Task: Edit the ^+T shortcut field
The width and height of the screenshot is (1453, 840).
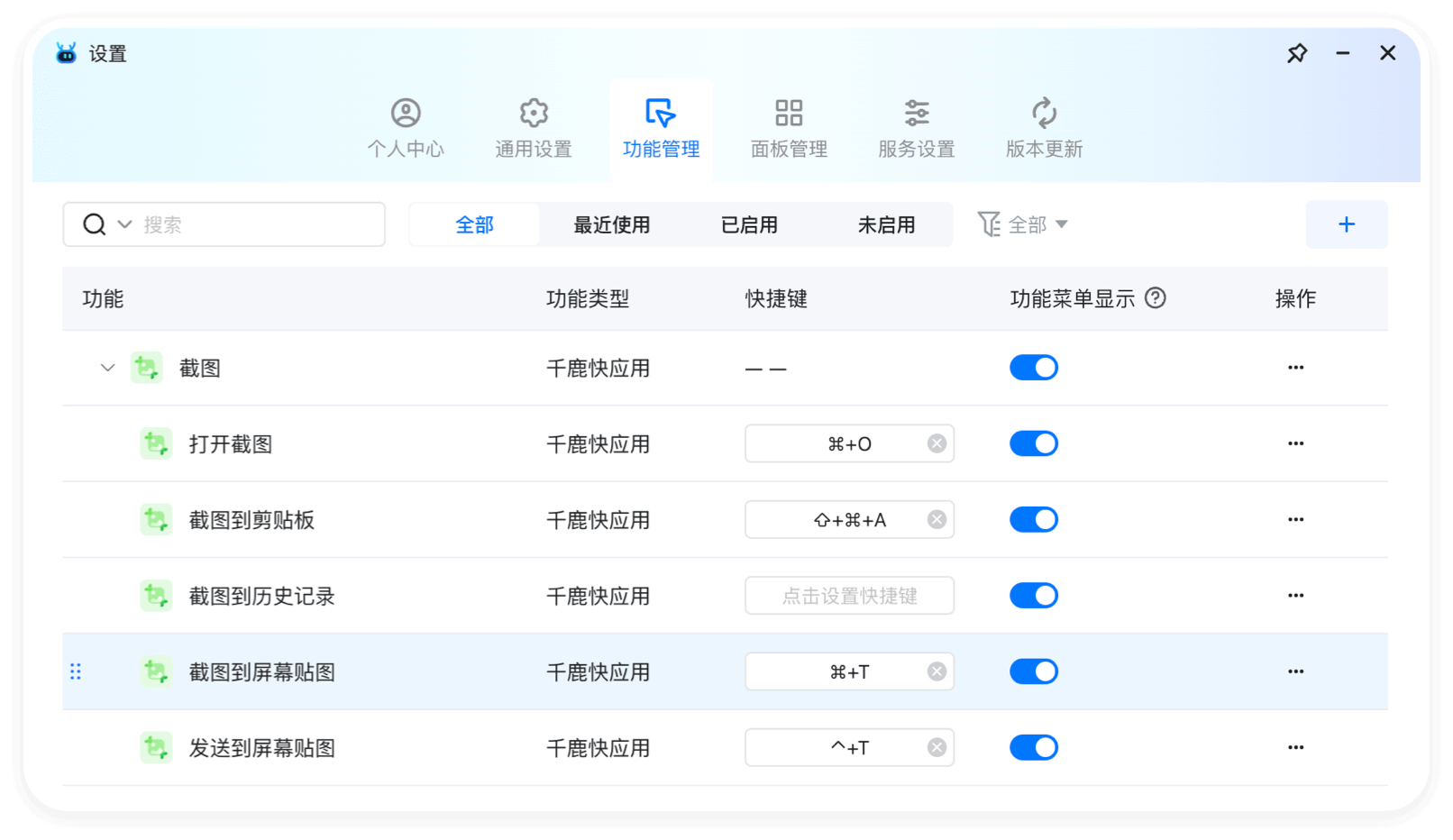Action: (x=849, y=747)
